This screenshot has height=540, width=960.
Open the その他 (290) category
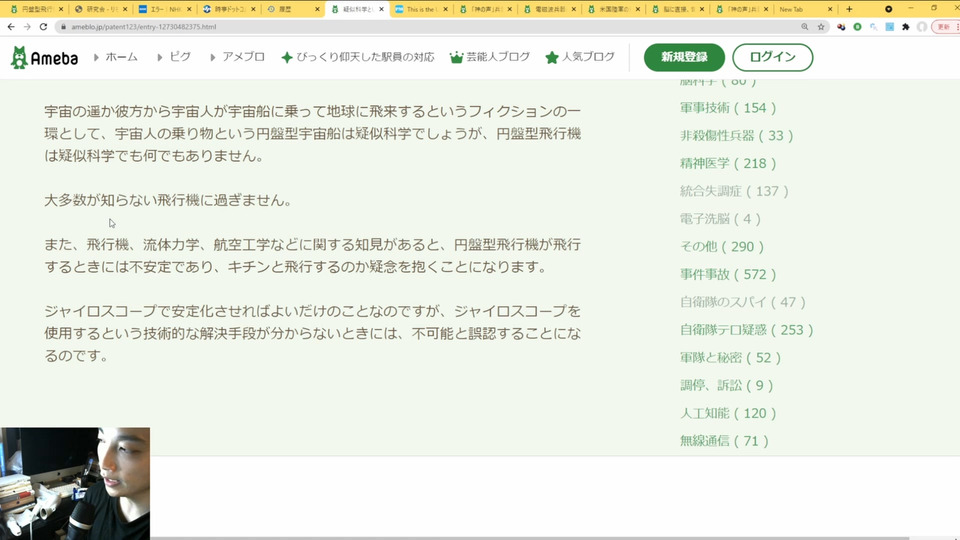tap(722, 247)
